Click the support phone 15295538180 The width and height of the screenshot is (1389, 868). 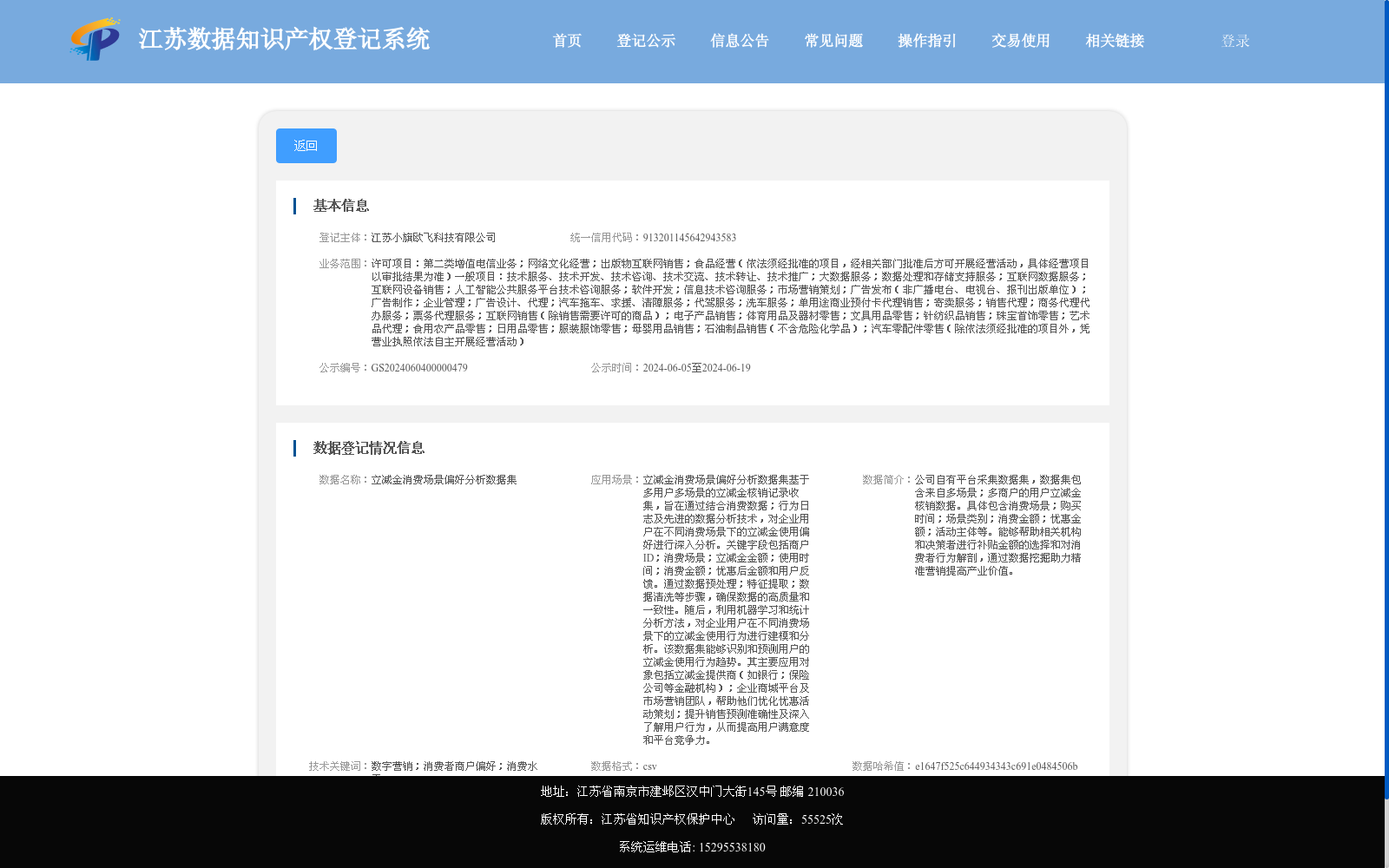pyautogui.click(x=732, y=847)
